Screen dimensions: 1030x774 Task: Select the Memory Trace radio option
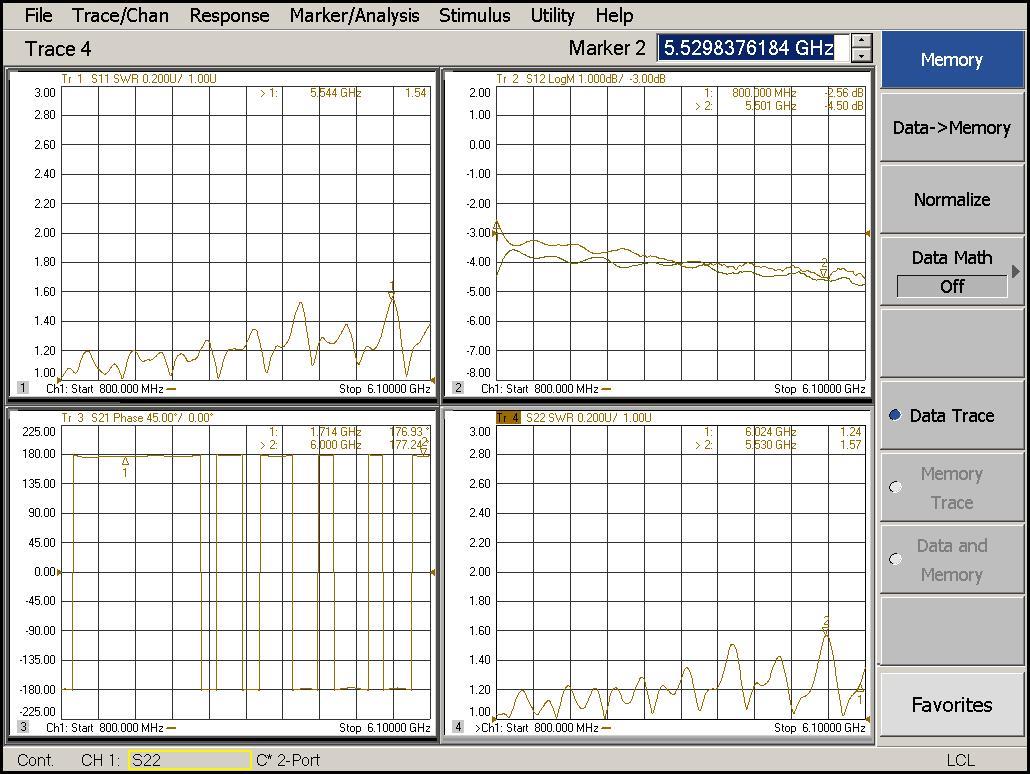click(895, 488)
